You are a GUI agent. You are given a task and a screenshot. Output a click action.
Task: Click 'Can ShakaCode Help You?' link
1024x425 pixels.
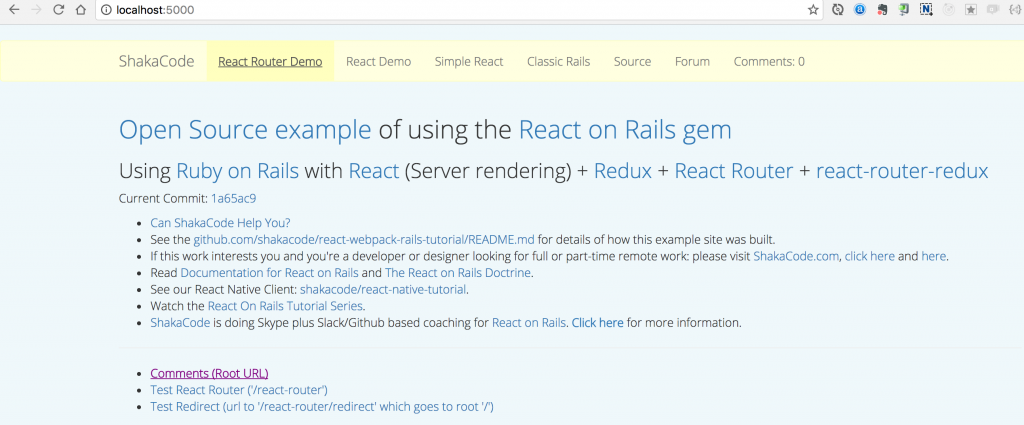pyautogui.click(x=221, y=223)
